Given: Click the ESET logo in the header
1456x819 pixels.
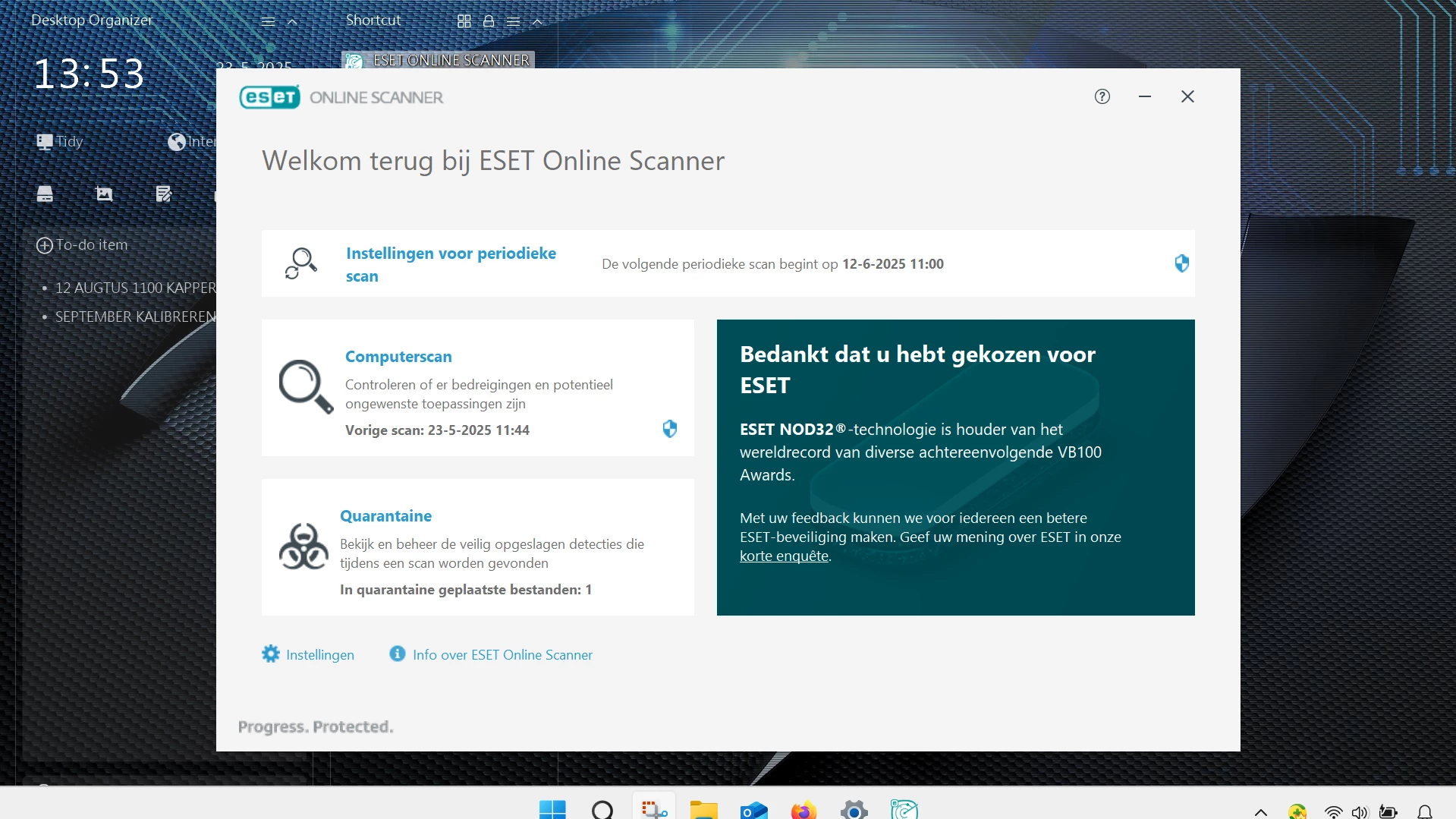Looking at the screenshot, I should pos(270,97).
